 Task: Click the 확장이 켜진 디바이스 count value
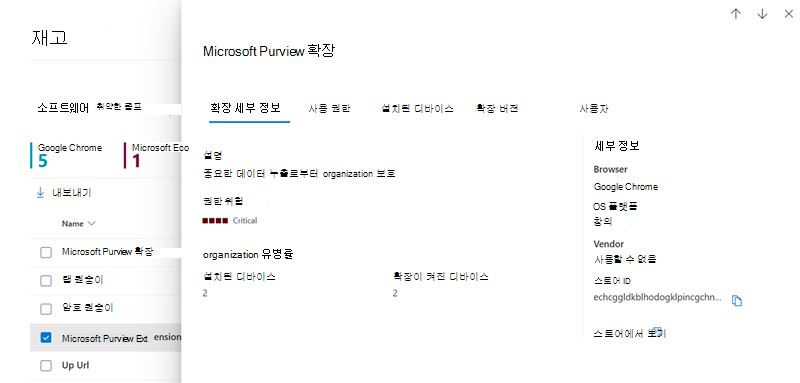[395, 293]
